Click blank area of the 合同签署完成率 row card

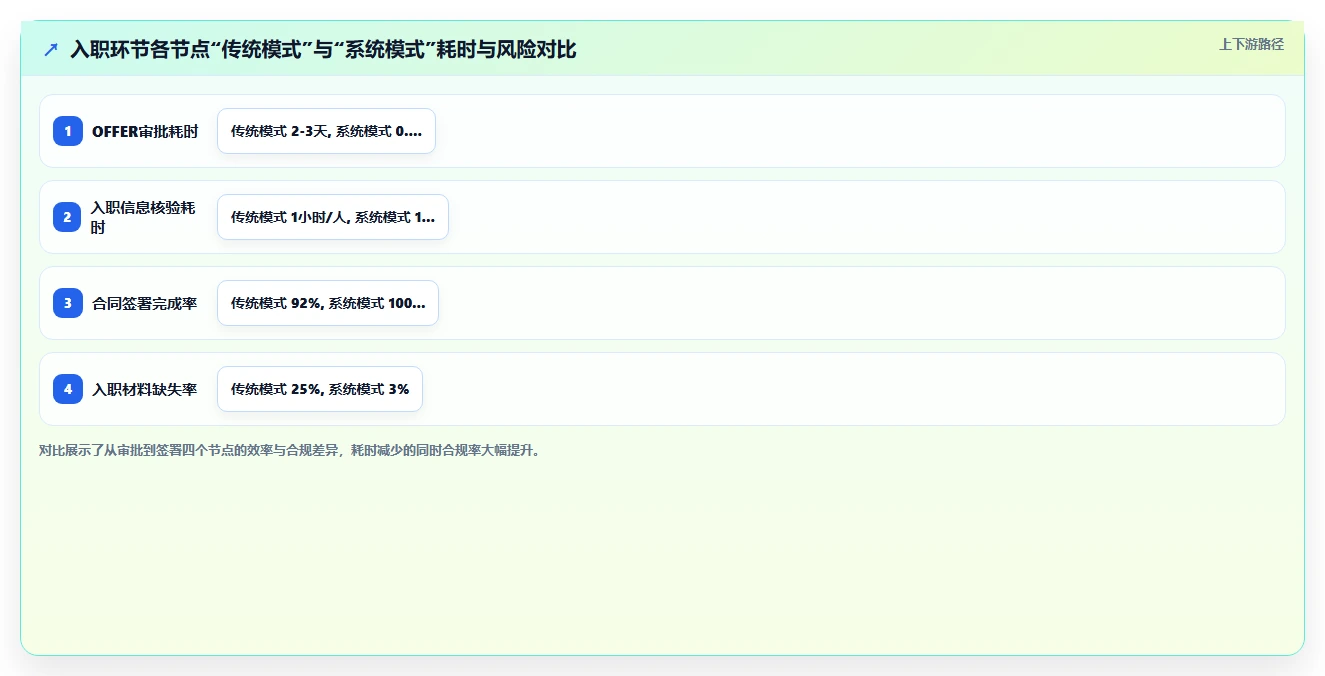[860, 303]
